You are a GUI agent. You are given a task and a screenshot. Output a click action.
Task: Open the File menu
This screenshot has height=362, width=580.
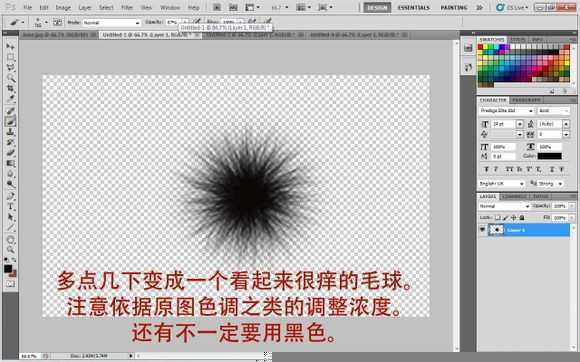coord(28,7)
